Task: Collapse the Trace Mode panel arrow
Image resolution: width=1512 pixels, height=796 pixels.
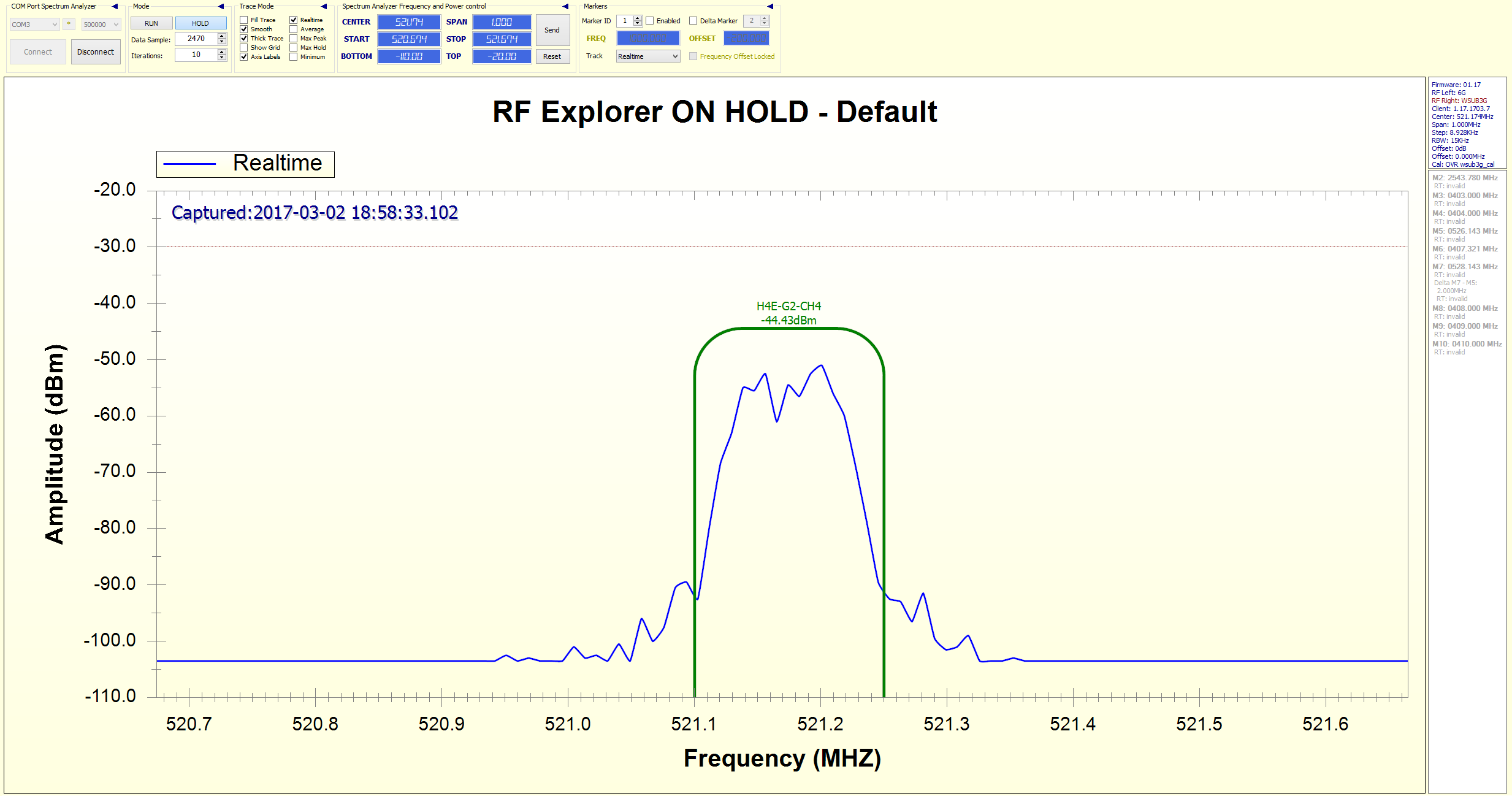Action: [324, 6]
